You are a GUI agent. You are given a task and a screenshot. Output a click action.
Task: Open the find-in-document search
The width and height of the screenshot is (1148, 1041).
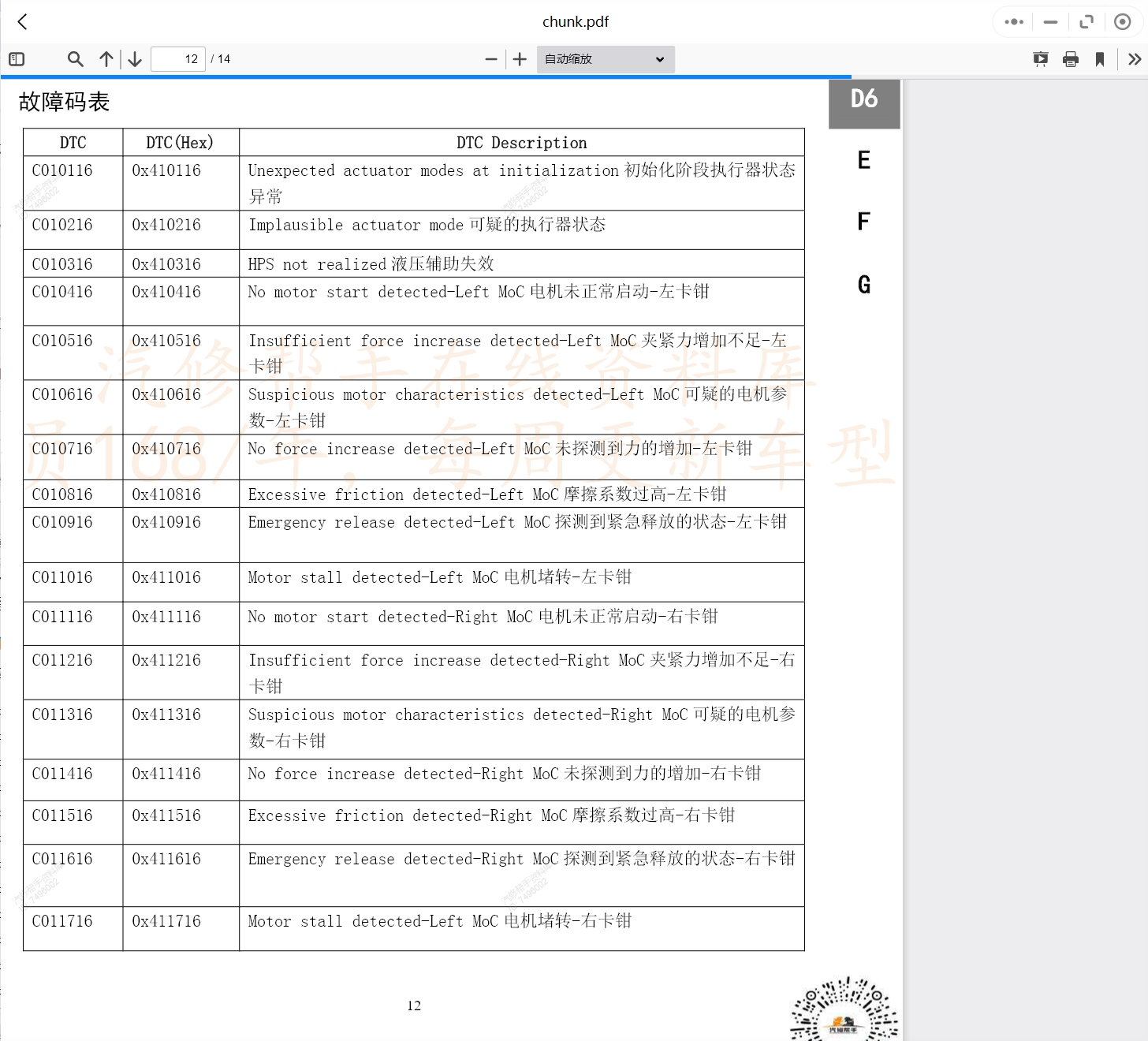click(76, 59)
